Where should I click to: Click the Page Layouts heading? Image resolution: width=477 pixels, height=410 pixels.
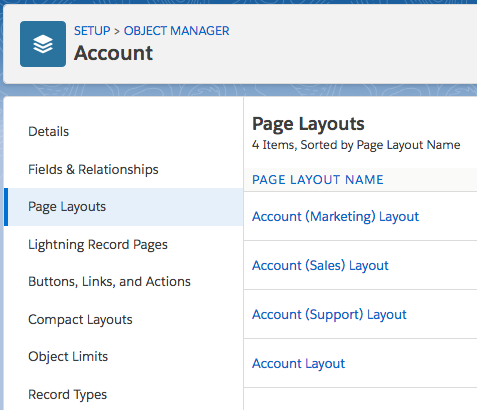click(x=308, y=124)
